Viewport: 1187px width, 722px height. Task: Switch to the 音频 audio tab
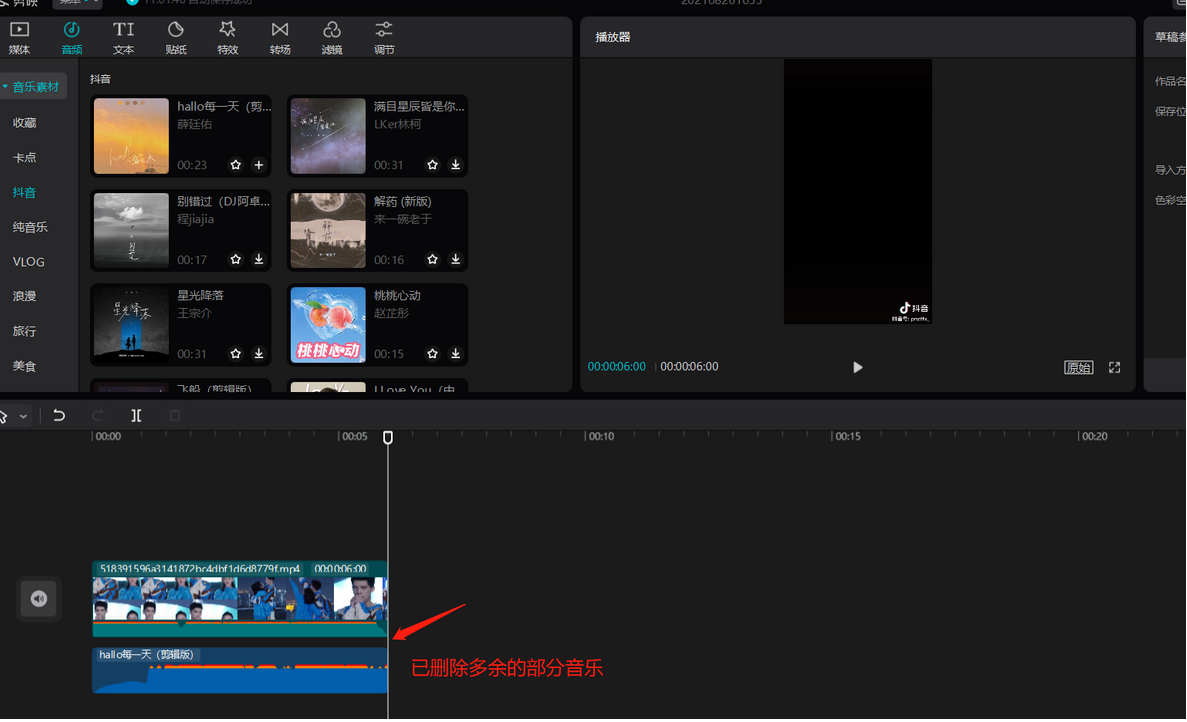[x=72, y=38]
